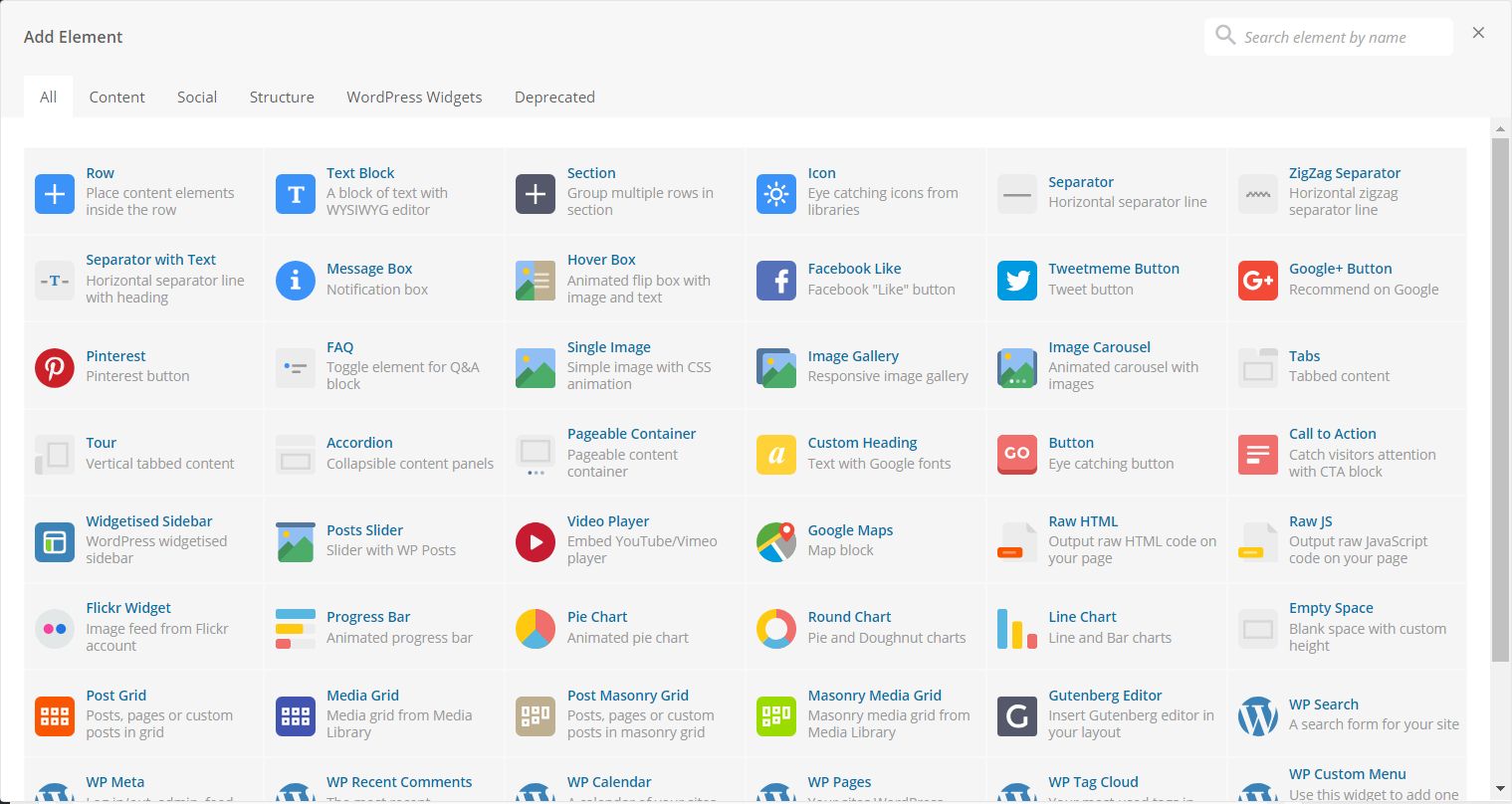Viewport: 1512px width, 804px height.
Task: Click the WP Recent Comments title
Action: (x=399, y=782)
